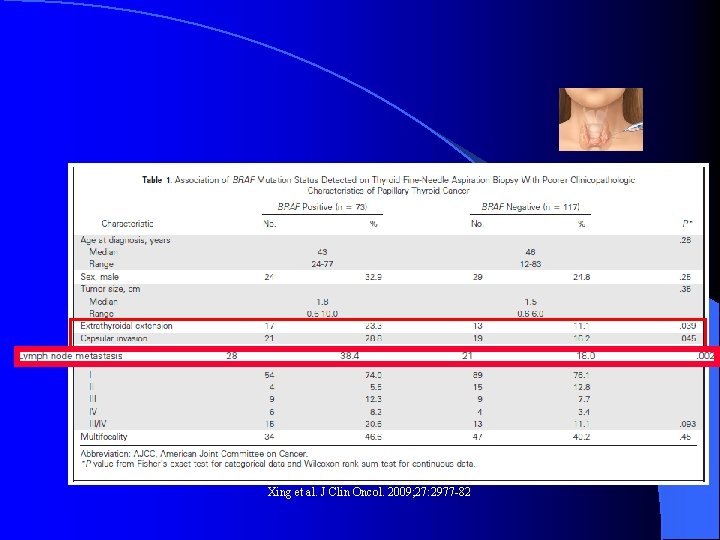The height and width of the screenshot is (540, 720).
Task: Click the thyroid neck illustration image
Action: point(601,119)
